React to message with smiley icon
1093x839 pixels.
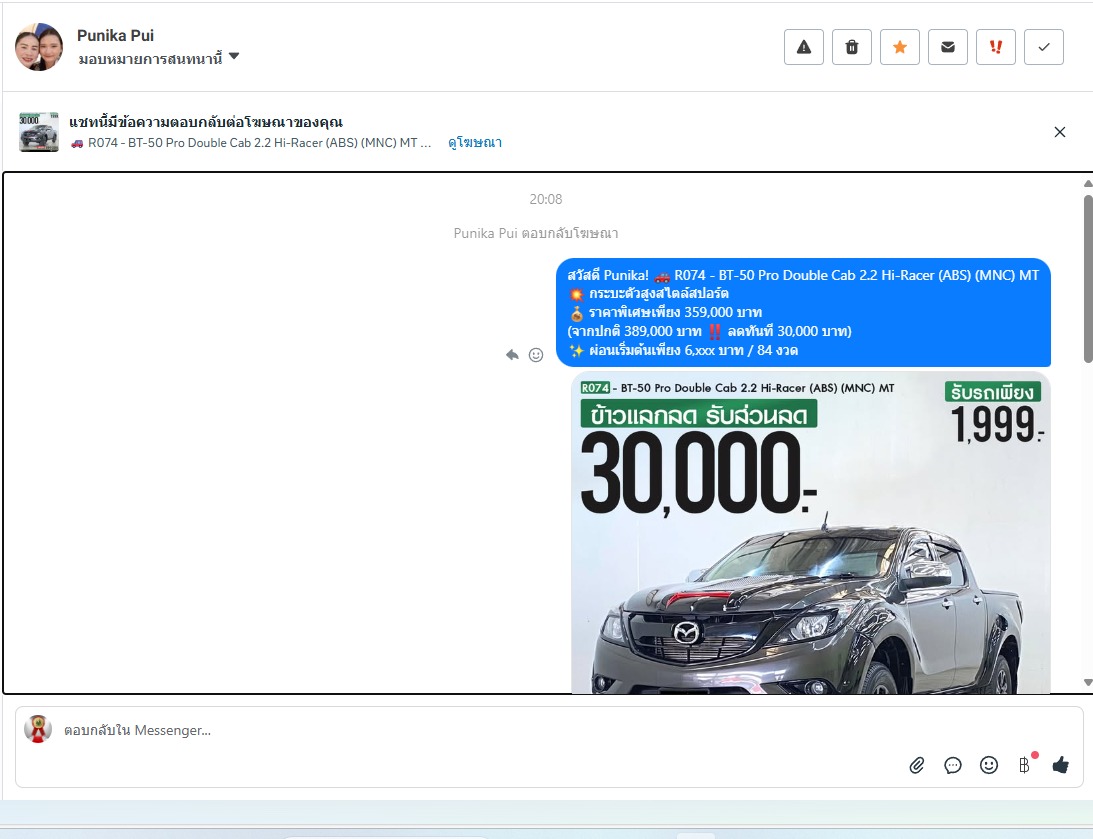[536, 354]
